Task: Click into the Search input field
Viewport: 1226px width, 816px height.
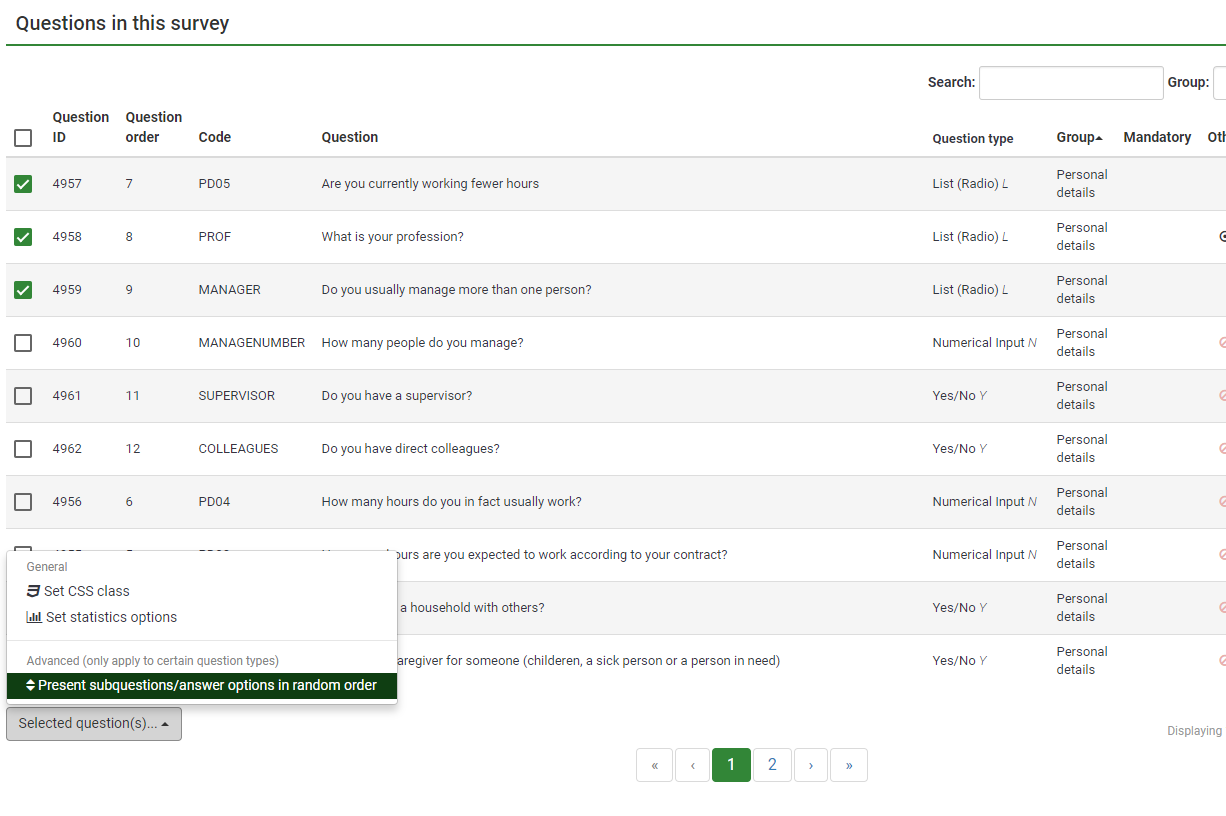Action: [x=1070, y=83]
